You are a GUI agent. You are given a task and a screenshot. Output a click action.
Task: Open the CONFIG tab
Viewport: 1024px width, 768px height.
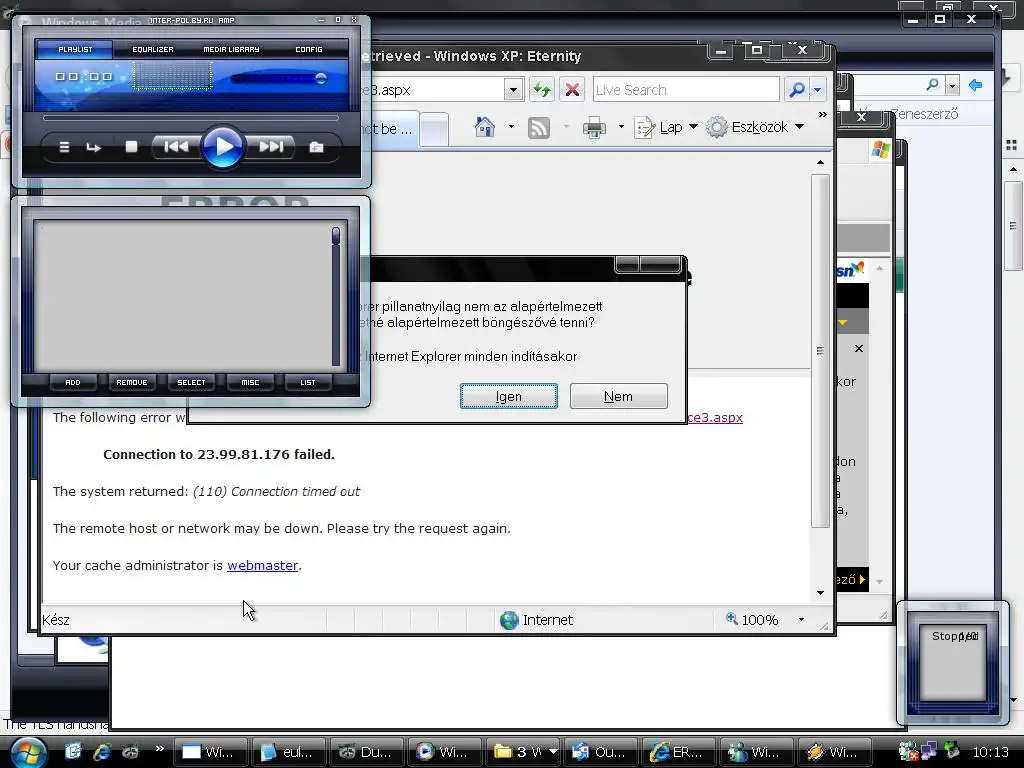coord(309,50)
